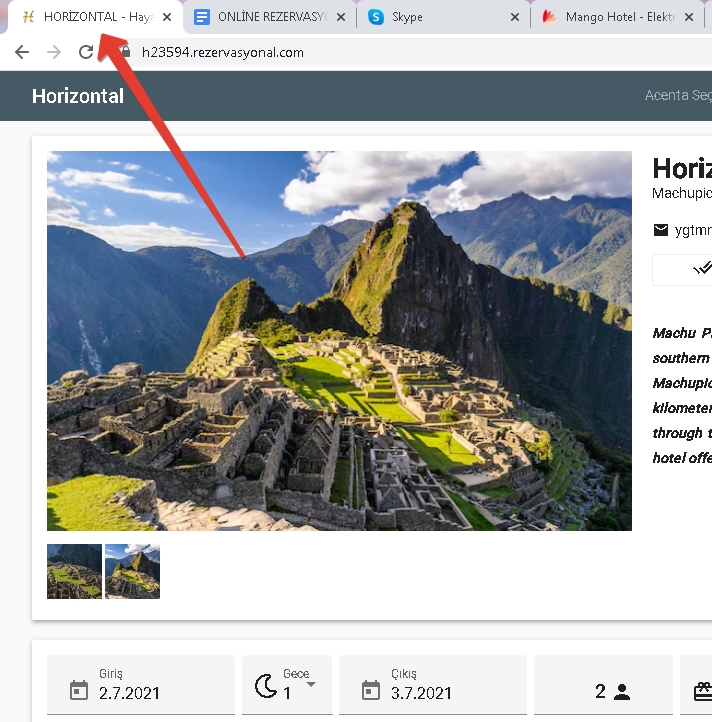Click the Giriş calendar icon
The image size is (712, 722).
click(79, 690)
